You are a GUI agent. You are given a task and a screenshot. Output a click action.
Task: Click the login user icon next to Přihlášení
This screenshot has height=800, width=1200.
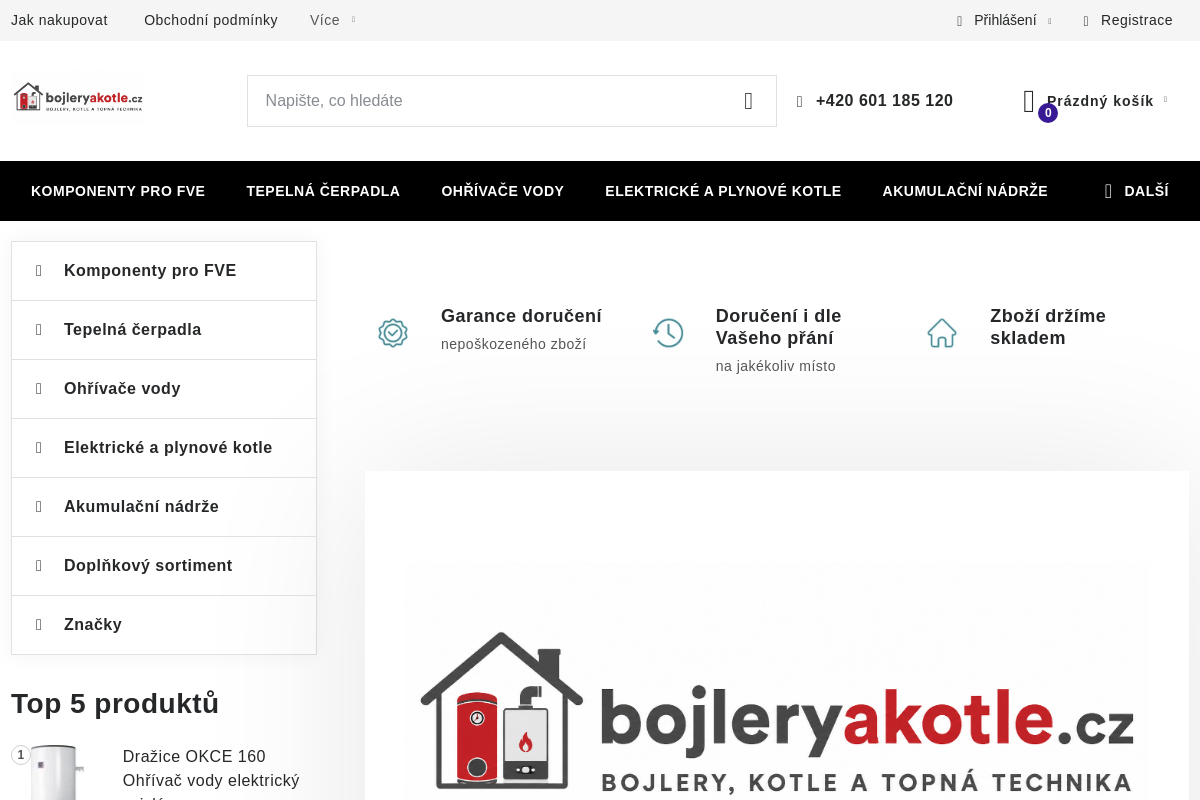[960, 21]
